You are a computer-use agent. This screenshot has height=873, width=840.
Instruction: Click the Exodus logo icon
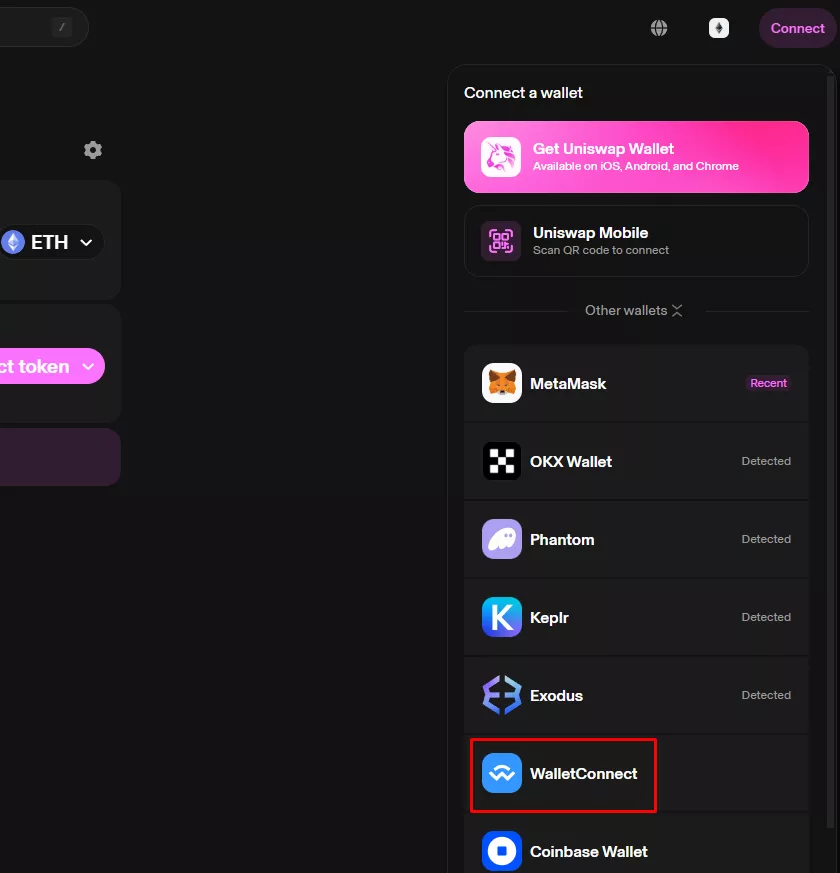pos(502,695)
